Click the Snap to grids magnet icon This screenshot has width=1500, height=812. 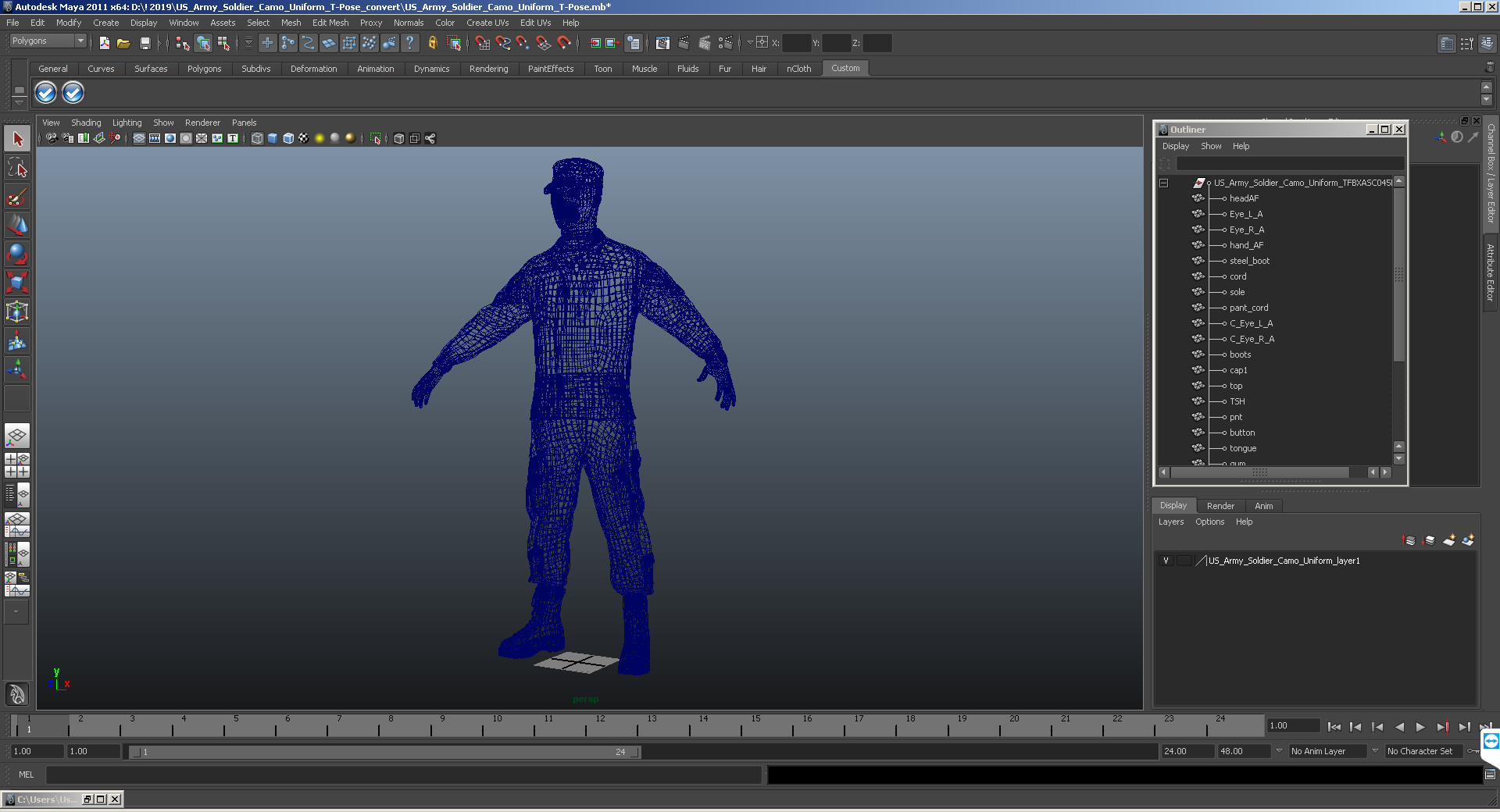tap(482, 43)
